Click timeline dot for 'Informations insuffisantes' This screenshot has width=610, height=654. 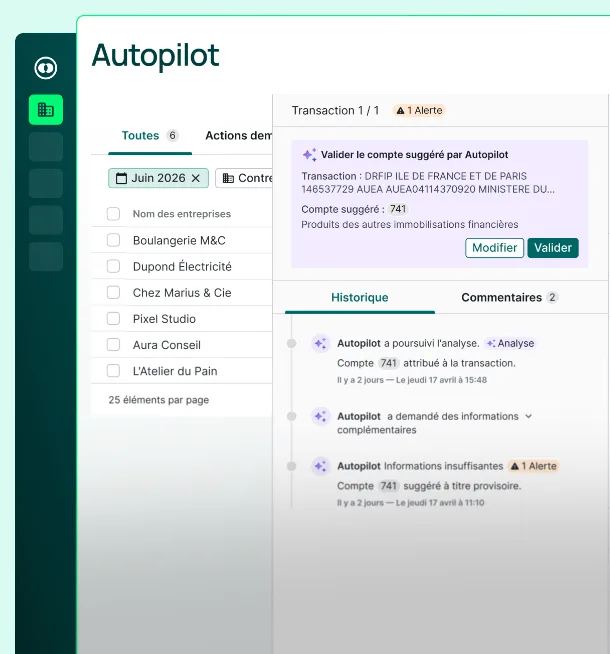pos(291,466)
